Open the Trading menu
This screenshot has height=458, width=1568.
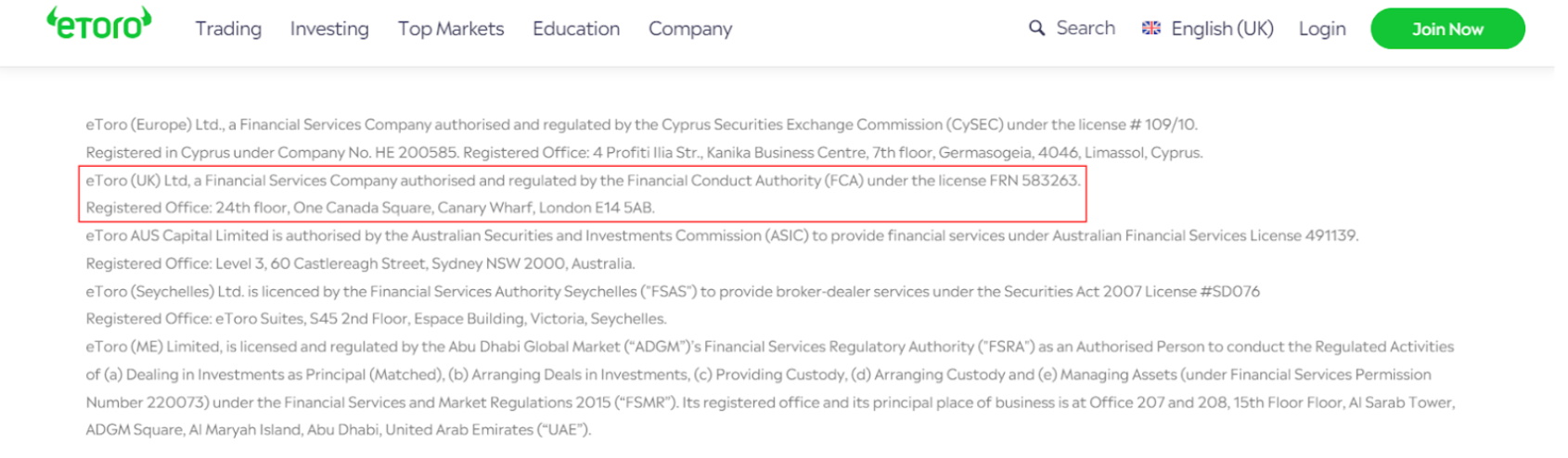pos(228,29)
